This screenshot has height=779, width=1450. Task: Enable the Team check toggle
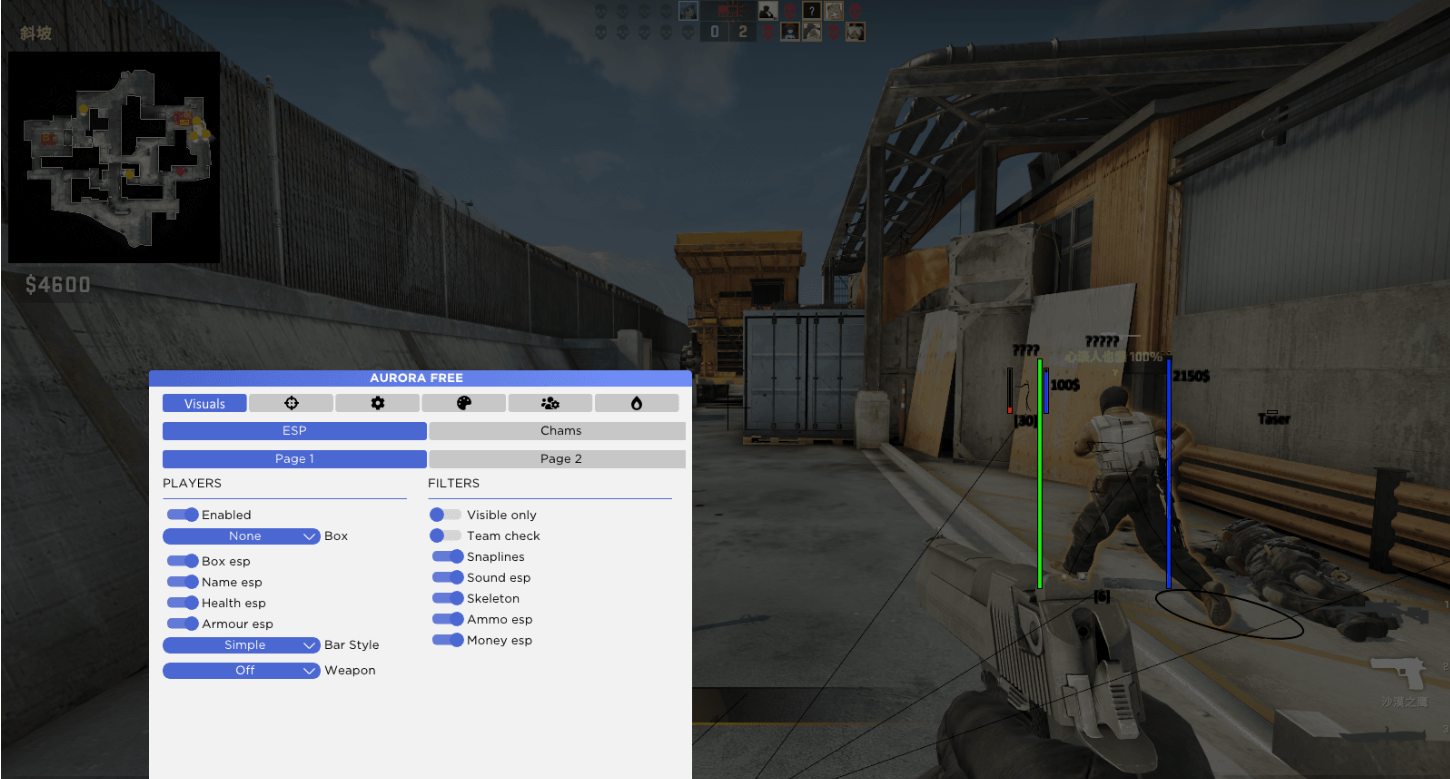(x=445, y=536)
